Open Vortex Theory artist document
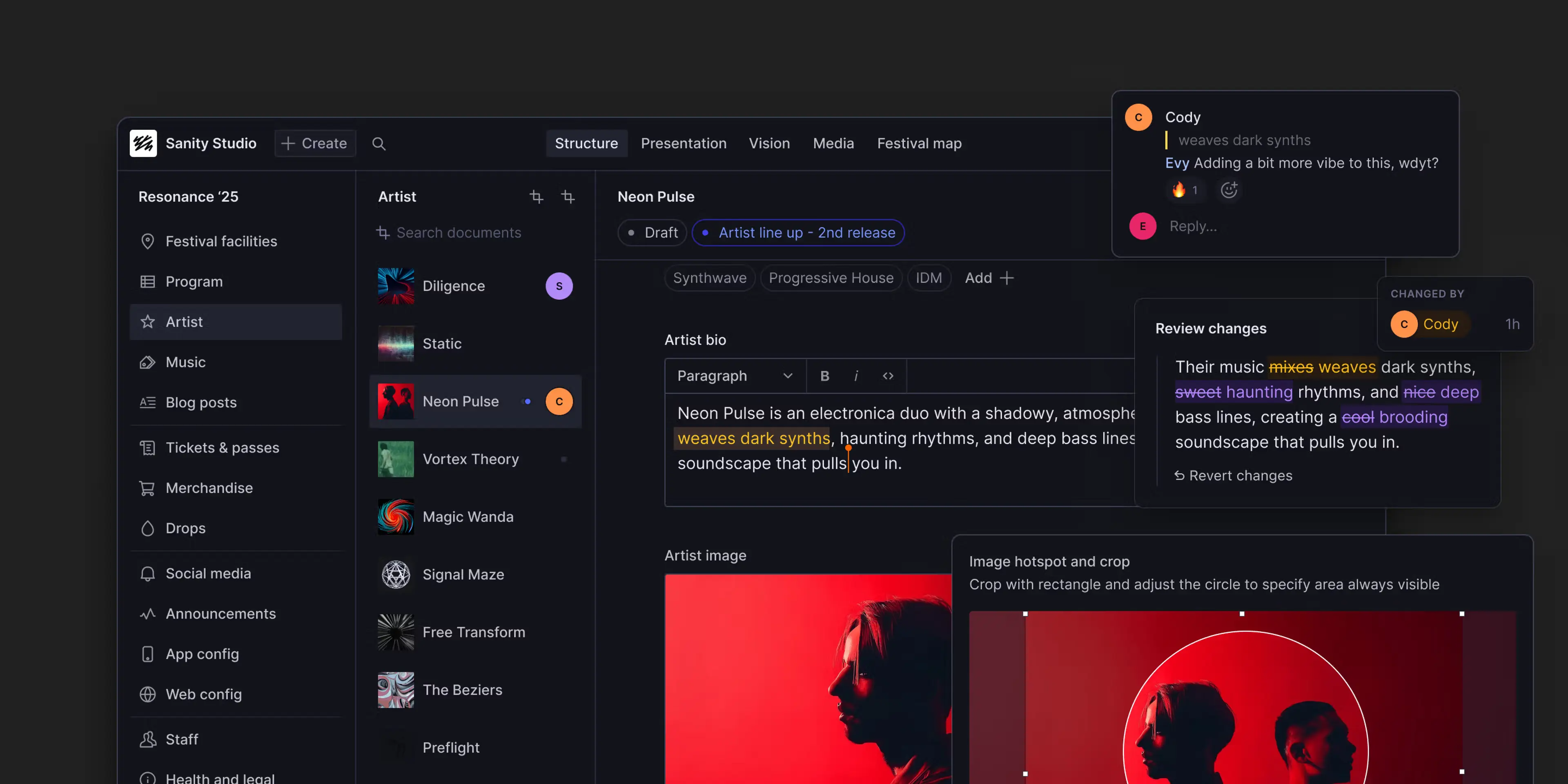The width and height of the screenshot is (1568, 784). click(x=470, y=459)
